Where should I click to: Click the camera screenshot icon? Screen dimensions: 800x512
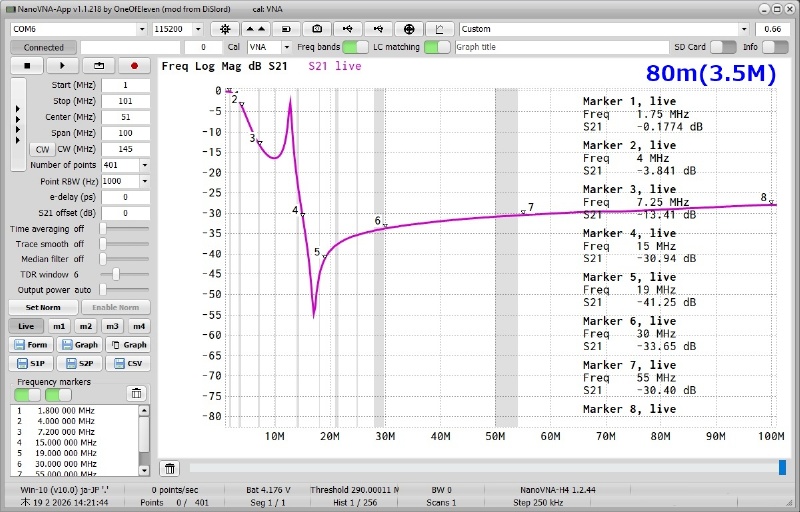click(x=317, y=30)
